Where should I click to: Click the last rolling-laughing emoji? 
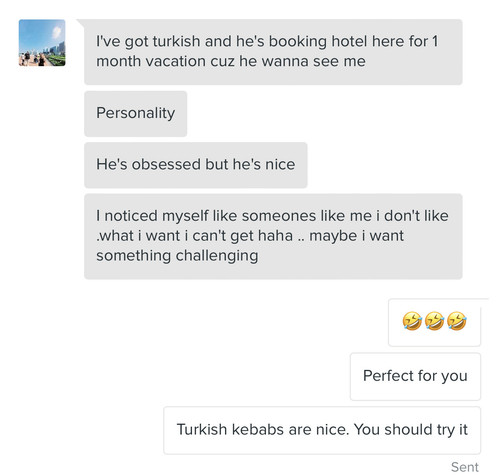coord(457,321)
